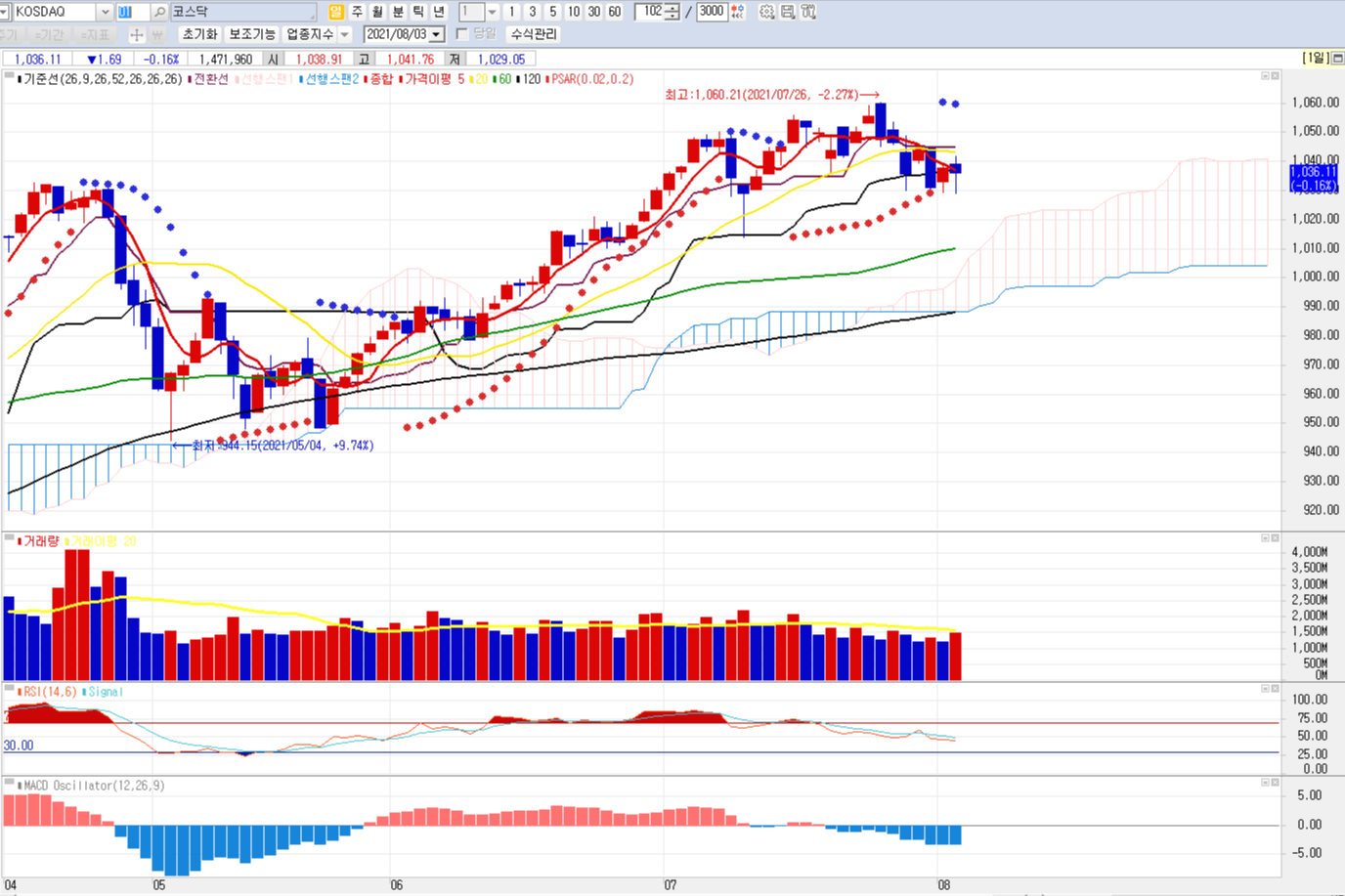Expand the 업종지수 dropdown arrow
The height and width of the screenshot is (896, 1345).
tap(344, 34)
